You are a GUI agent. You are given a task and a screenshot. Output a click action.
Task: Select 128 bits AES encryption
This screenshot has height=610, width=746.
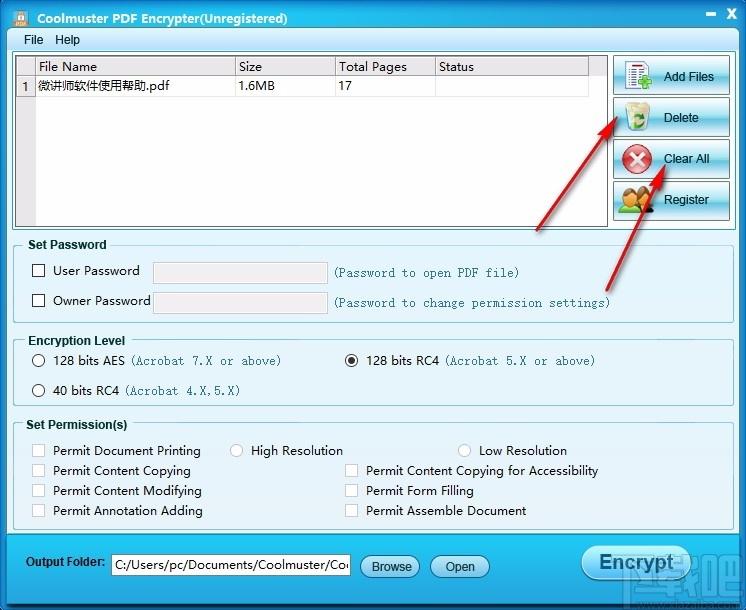pyautogui.click(x=39, y=361)
